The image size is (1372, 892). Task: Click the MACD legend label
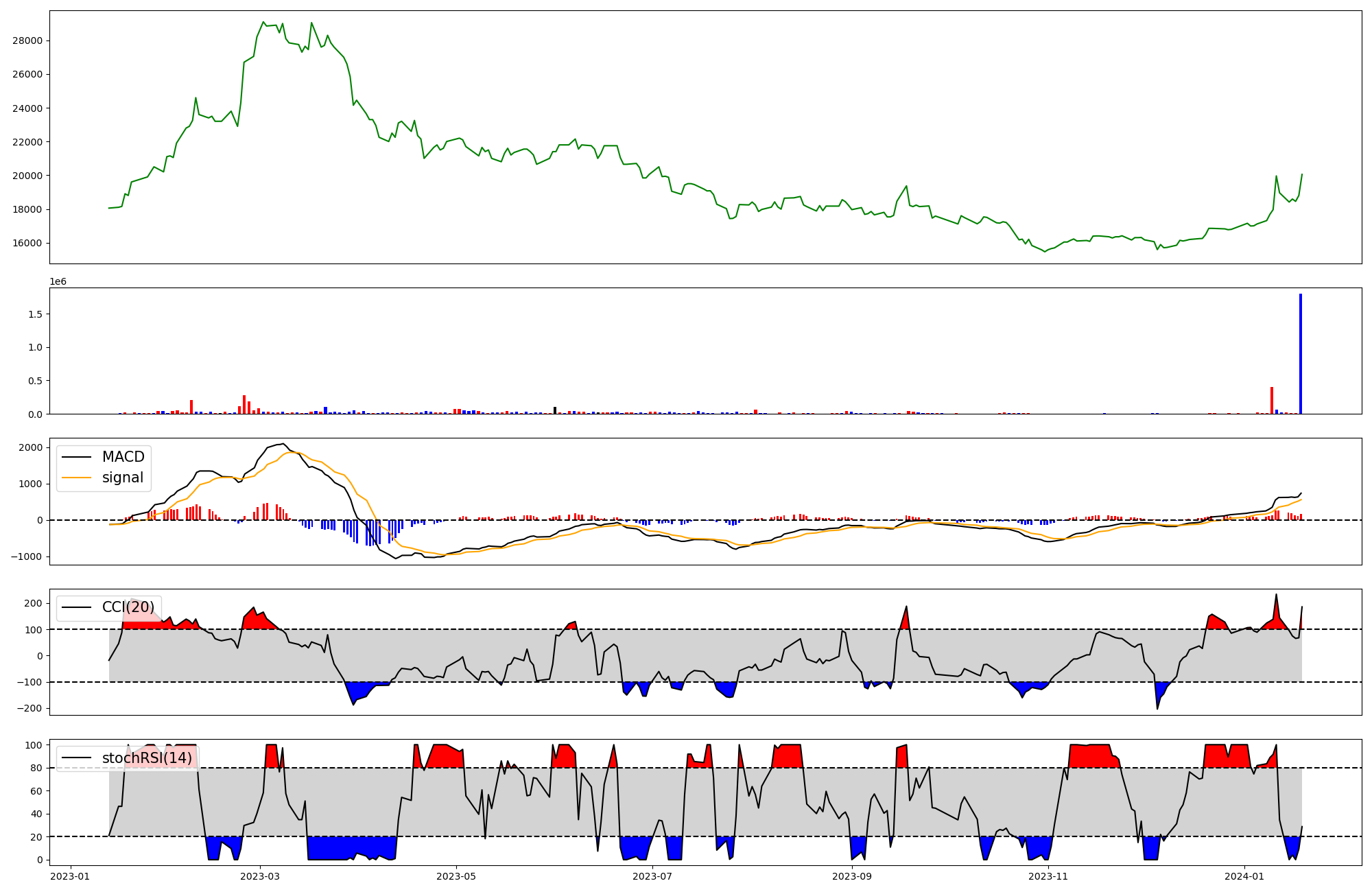tap(123, 457)
